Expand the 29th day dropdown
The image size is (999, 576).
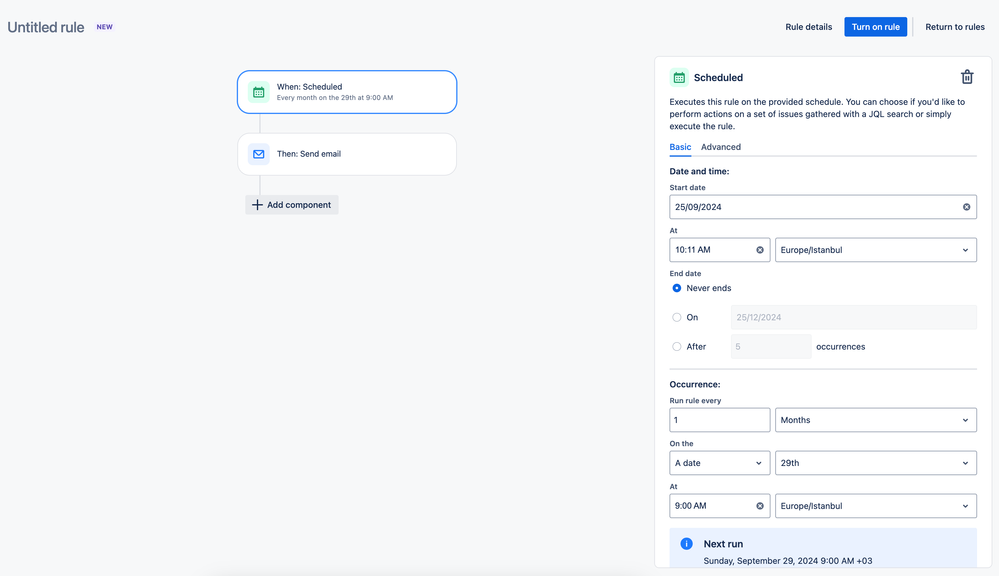[875, 463]
